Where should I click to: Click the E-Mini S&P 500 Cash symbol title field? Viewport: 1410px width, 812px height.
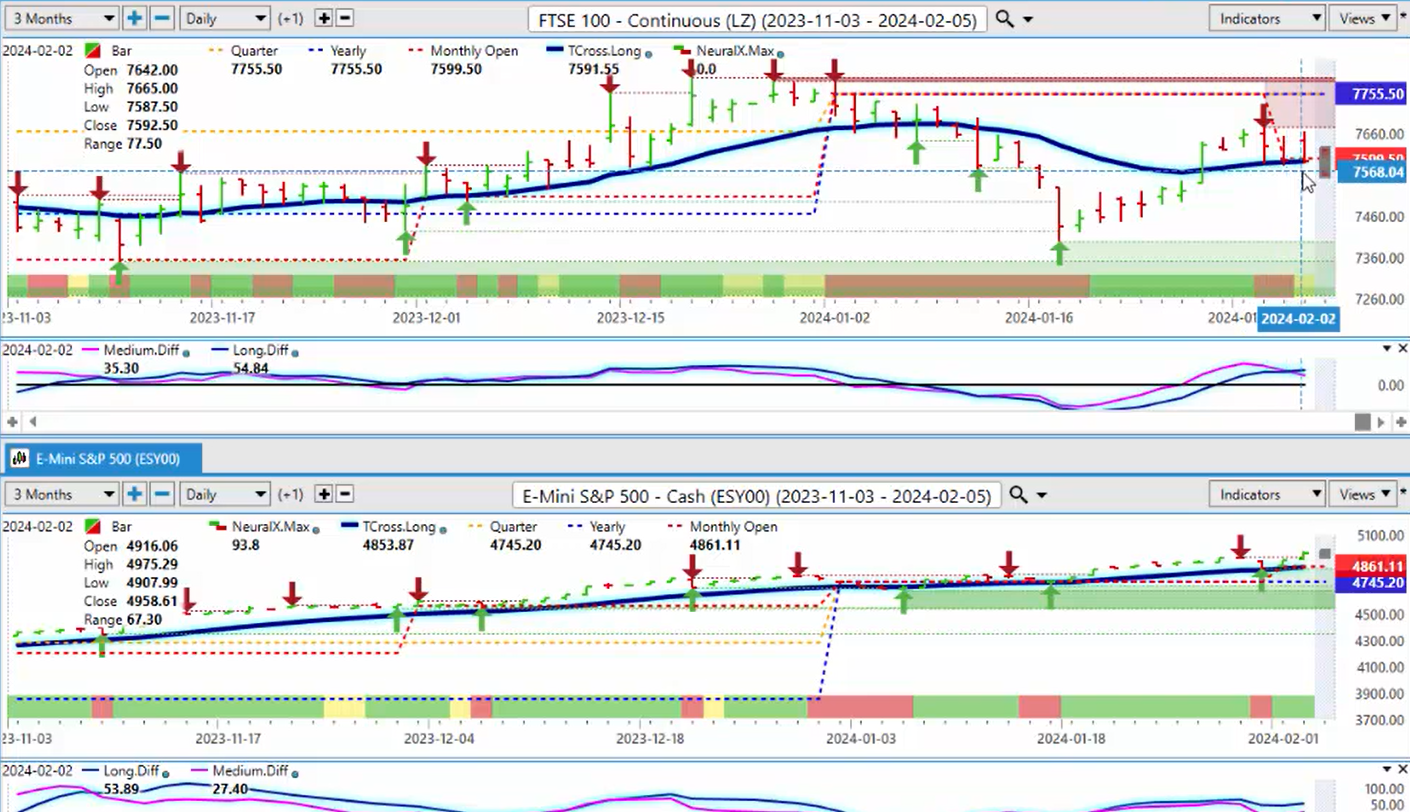click(x=756, y=495)
